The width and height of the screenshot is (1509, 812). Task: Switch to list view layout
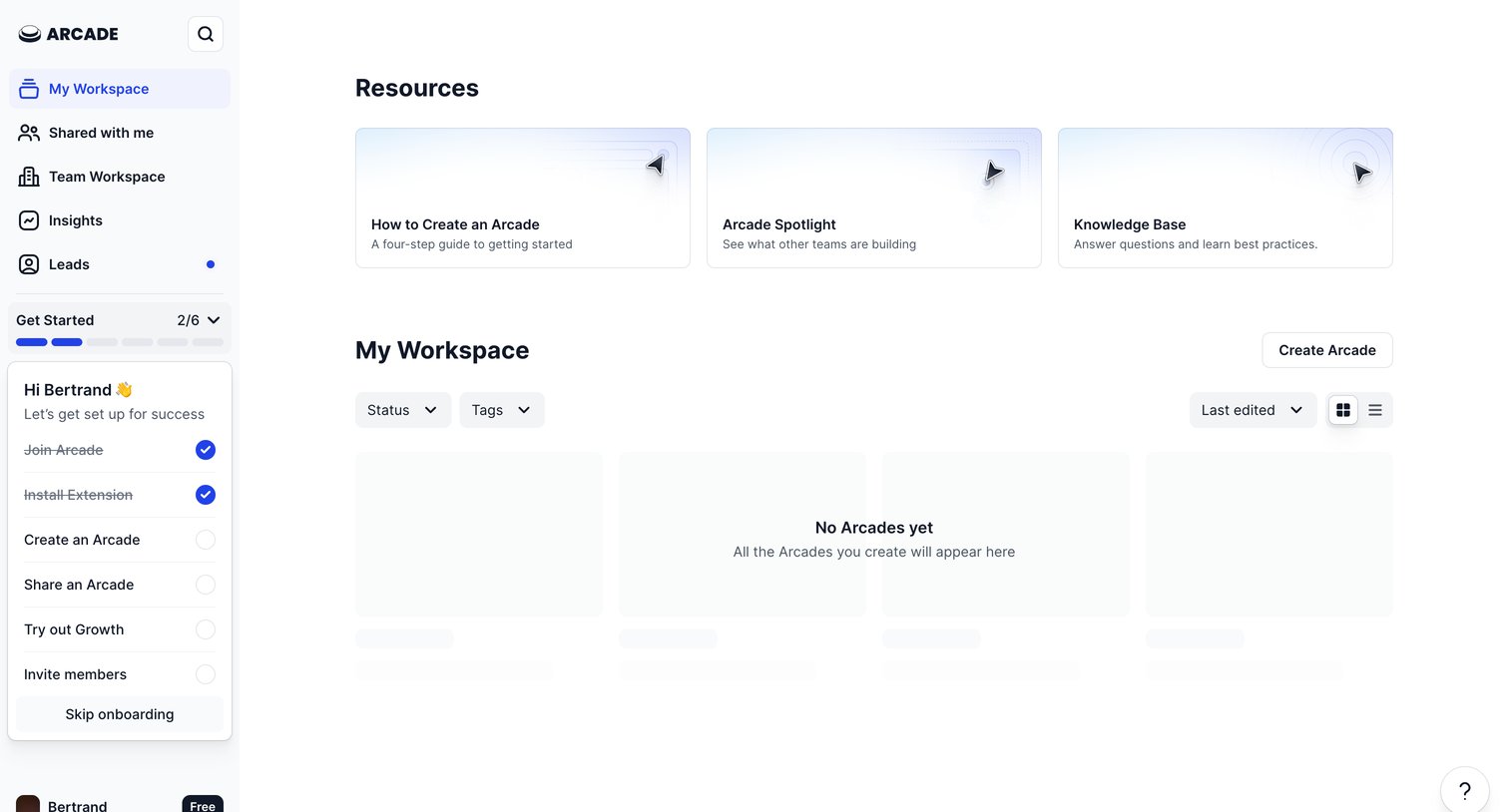tap(1375, 410)
